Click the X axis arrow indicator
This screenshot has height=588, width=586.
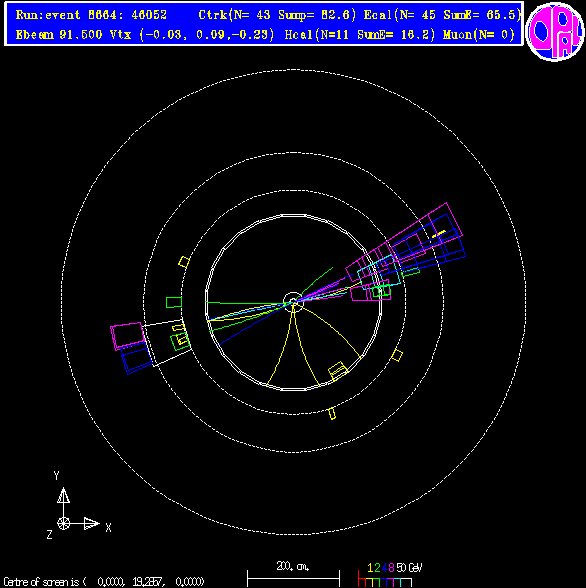pyautogui.click(x=91, y=524)
